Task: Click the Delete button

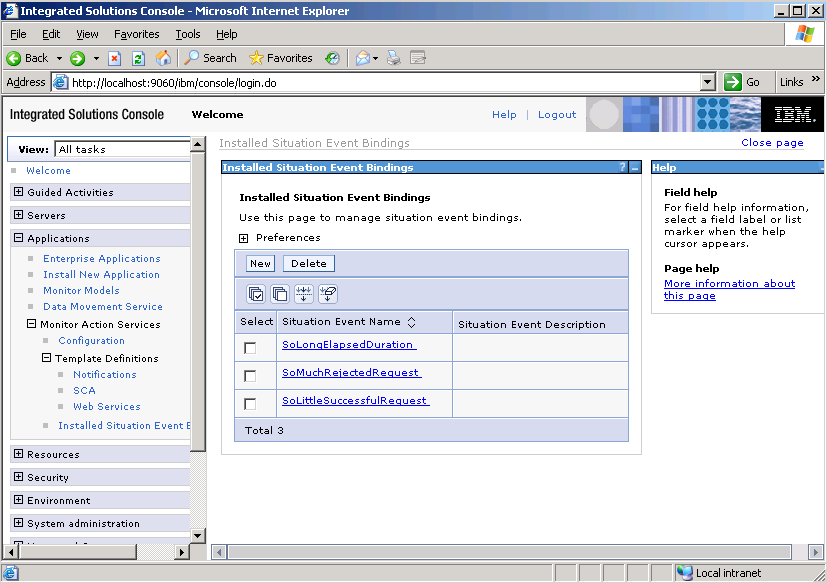Action: (309, 263)
